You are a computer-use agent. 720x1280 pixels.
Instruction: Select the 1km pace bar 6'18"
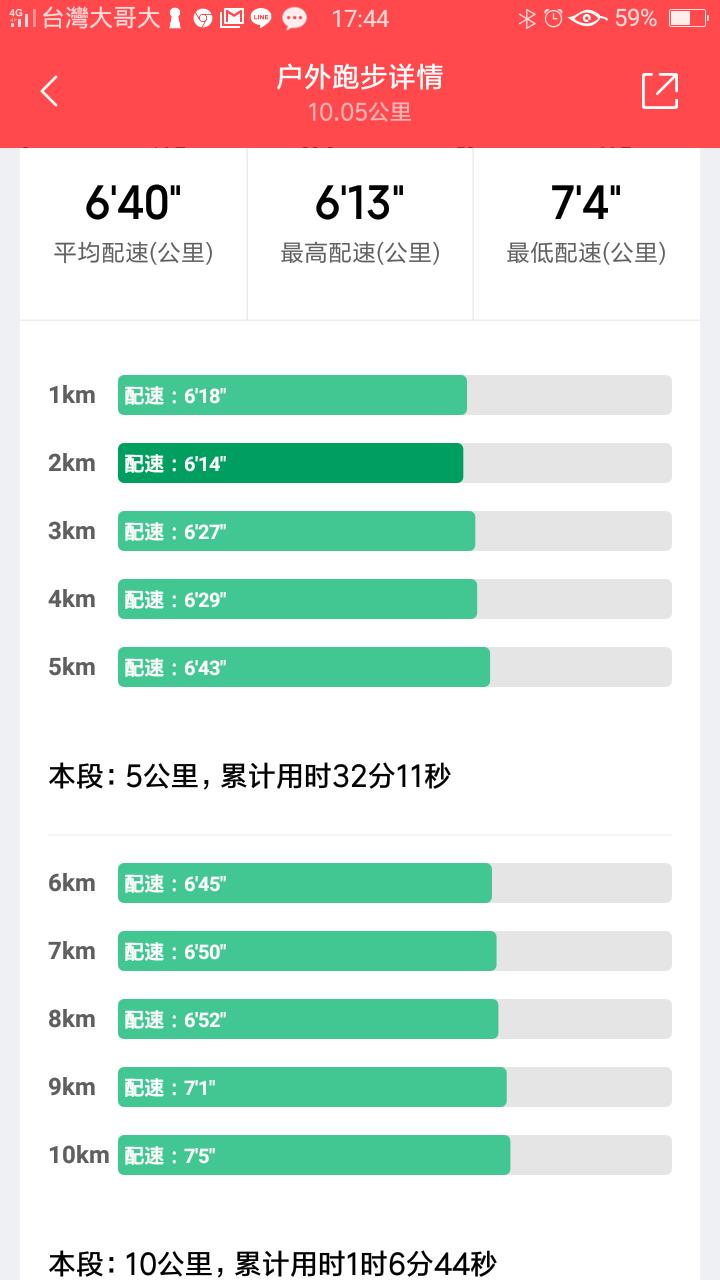pos(292,395)
